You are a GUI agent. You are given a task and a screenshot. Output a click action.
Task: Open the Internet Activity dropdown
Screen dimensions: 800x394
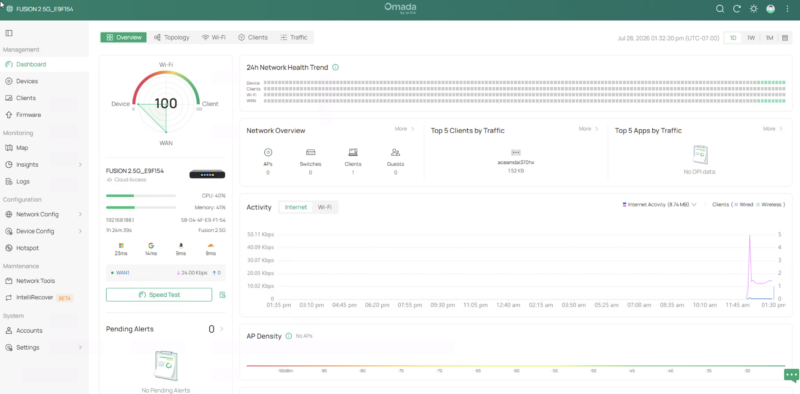659,205
